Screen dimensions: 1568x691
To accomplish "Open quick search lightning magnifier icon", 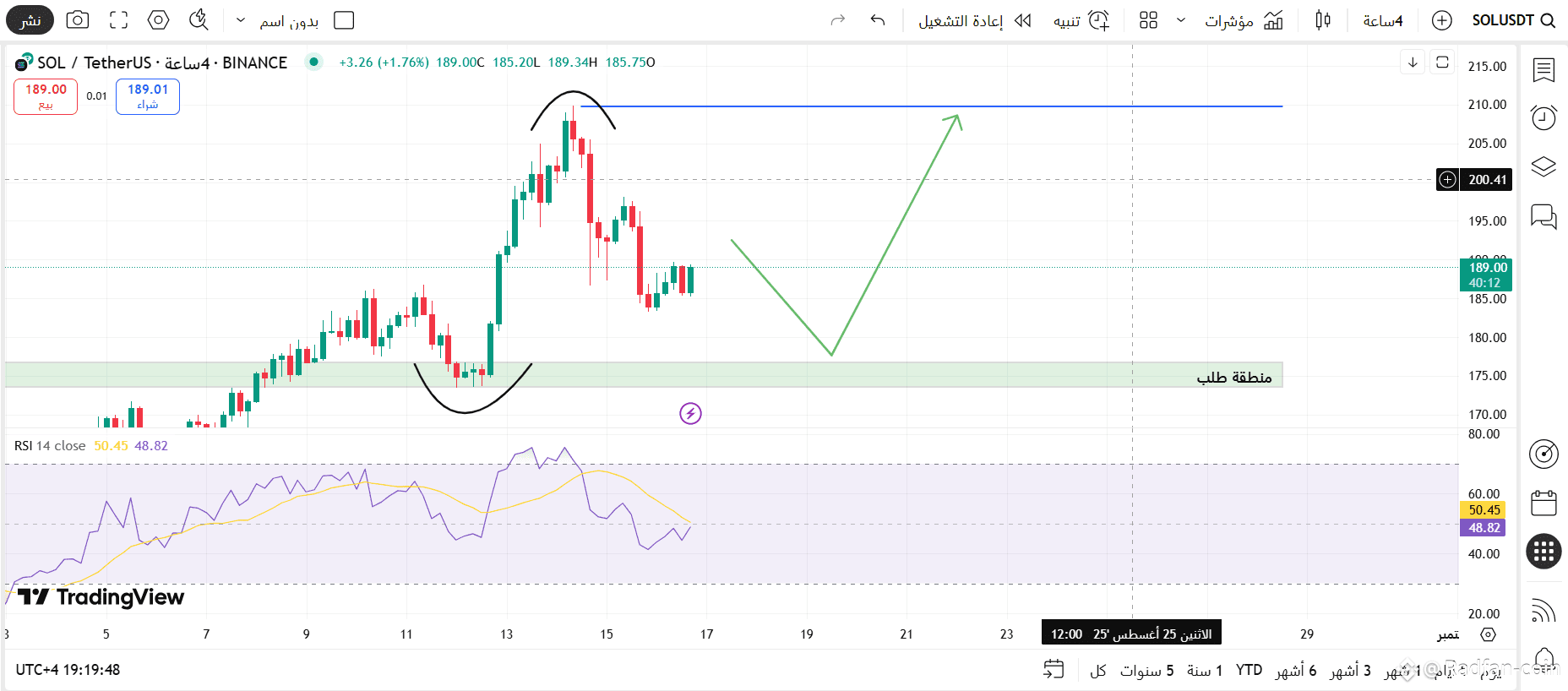I will pos(199,20).
